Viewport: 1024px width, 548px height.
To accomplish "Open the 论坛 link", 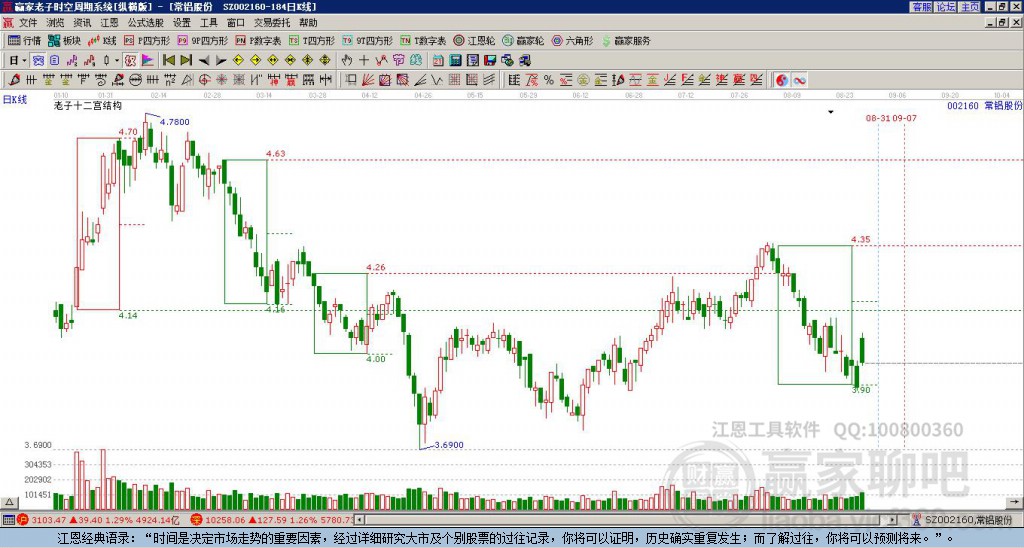I will (x=946, y=7).
